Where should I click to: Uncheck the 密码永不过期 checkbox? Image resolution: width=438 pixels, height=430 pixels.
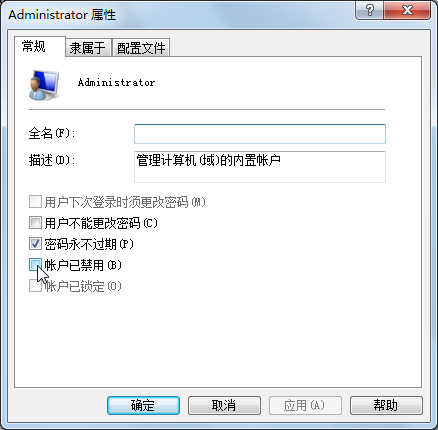35,244
